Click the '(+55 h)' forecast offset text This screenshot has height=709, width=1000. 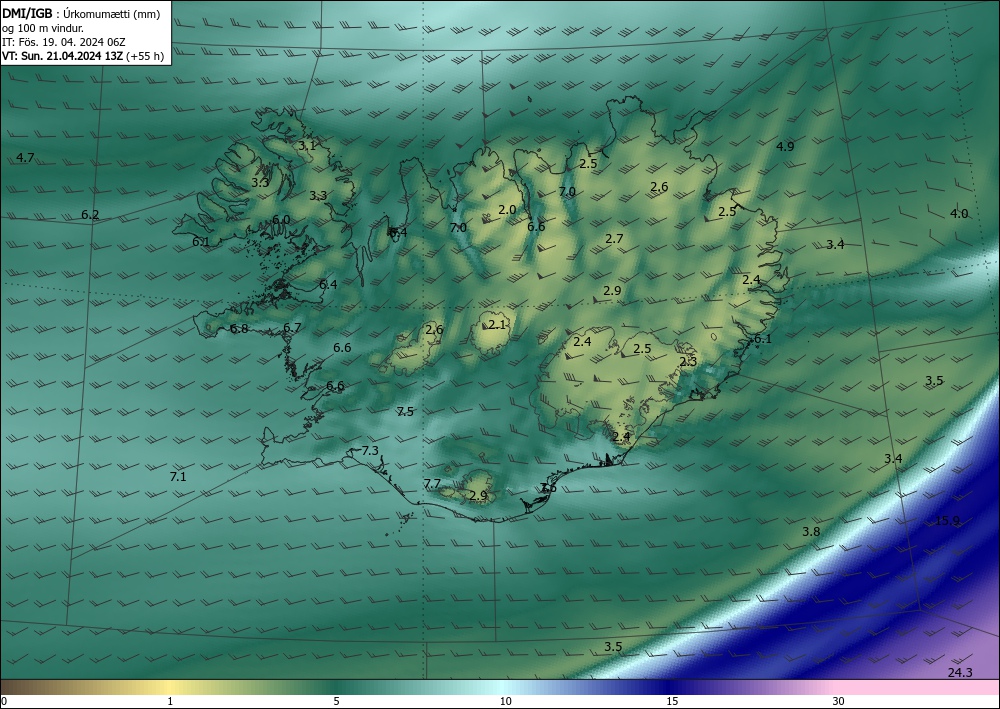coord(145,56)
